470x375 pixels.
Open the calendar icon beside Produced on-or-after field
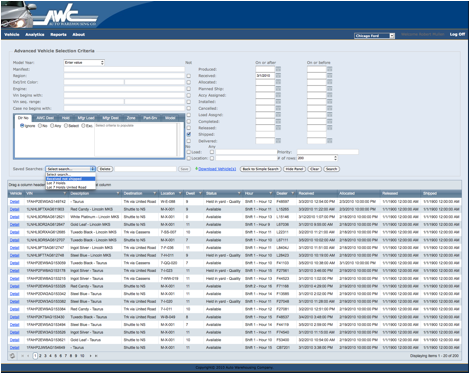tap(278, 69)
